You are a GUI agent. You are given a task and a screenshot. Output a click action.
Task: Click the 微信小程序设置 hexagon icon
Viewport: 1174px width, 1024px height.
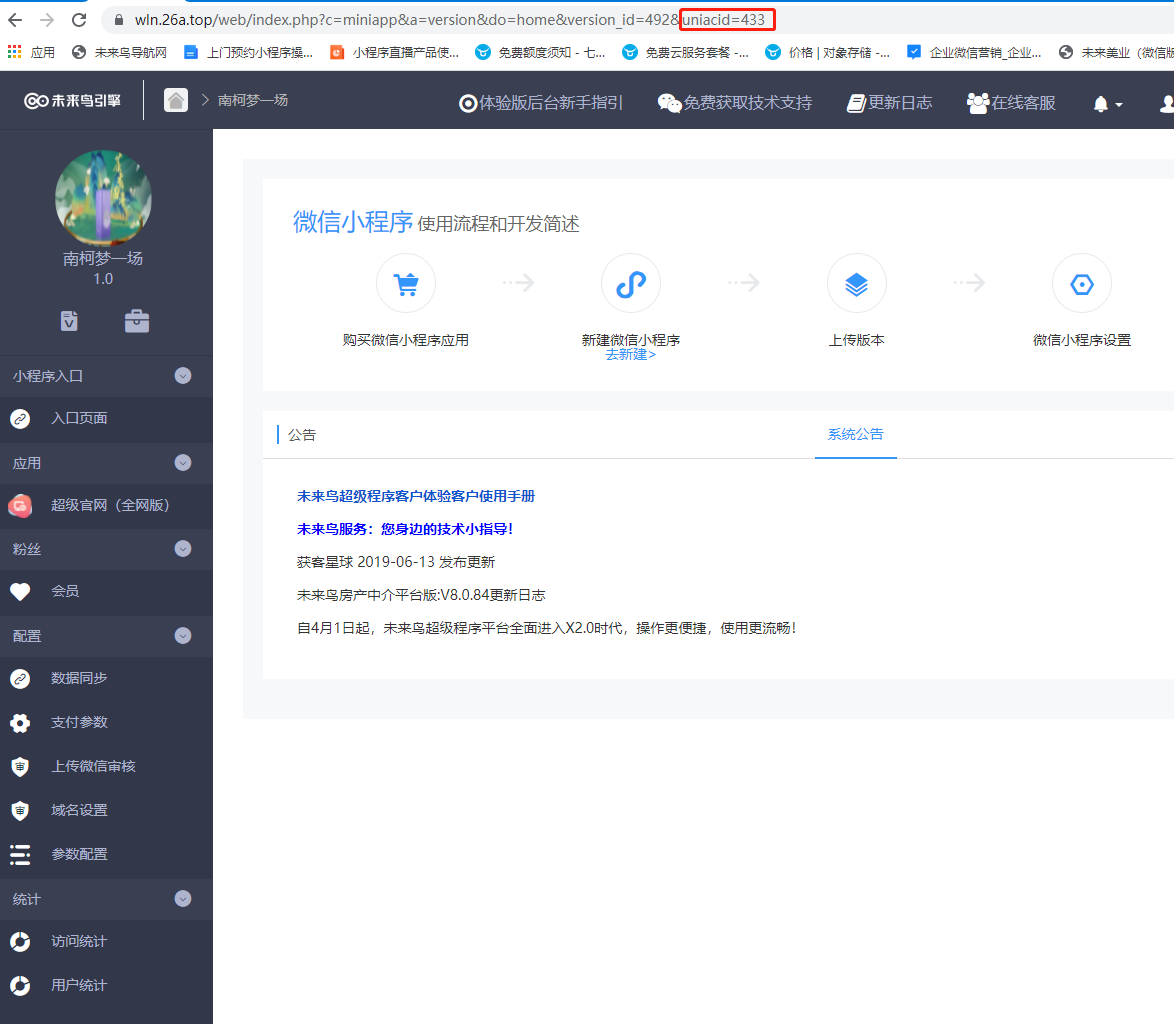[x=1082, y=284]
